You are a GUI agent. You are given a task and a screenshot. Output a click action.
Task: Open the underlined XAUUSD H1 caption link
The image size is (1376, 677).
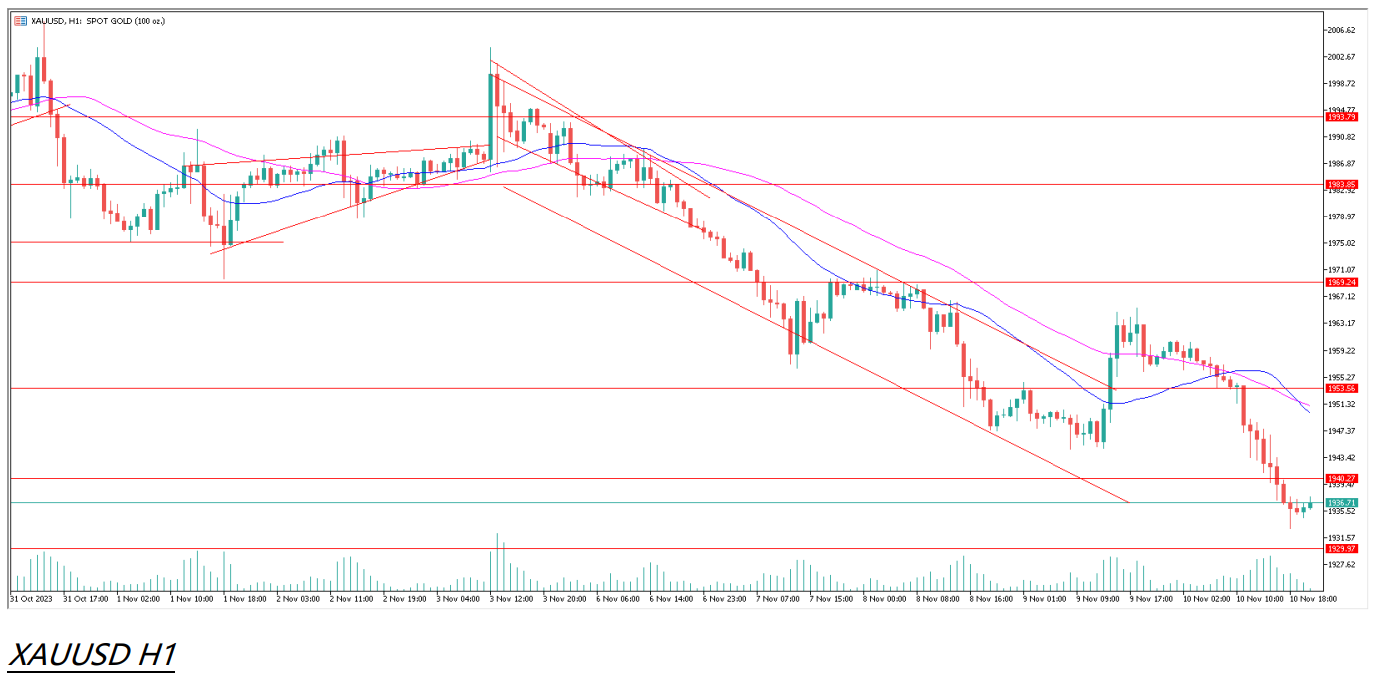coord(92,654)
